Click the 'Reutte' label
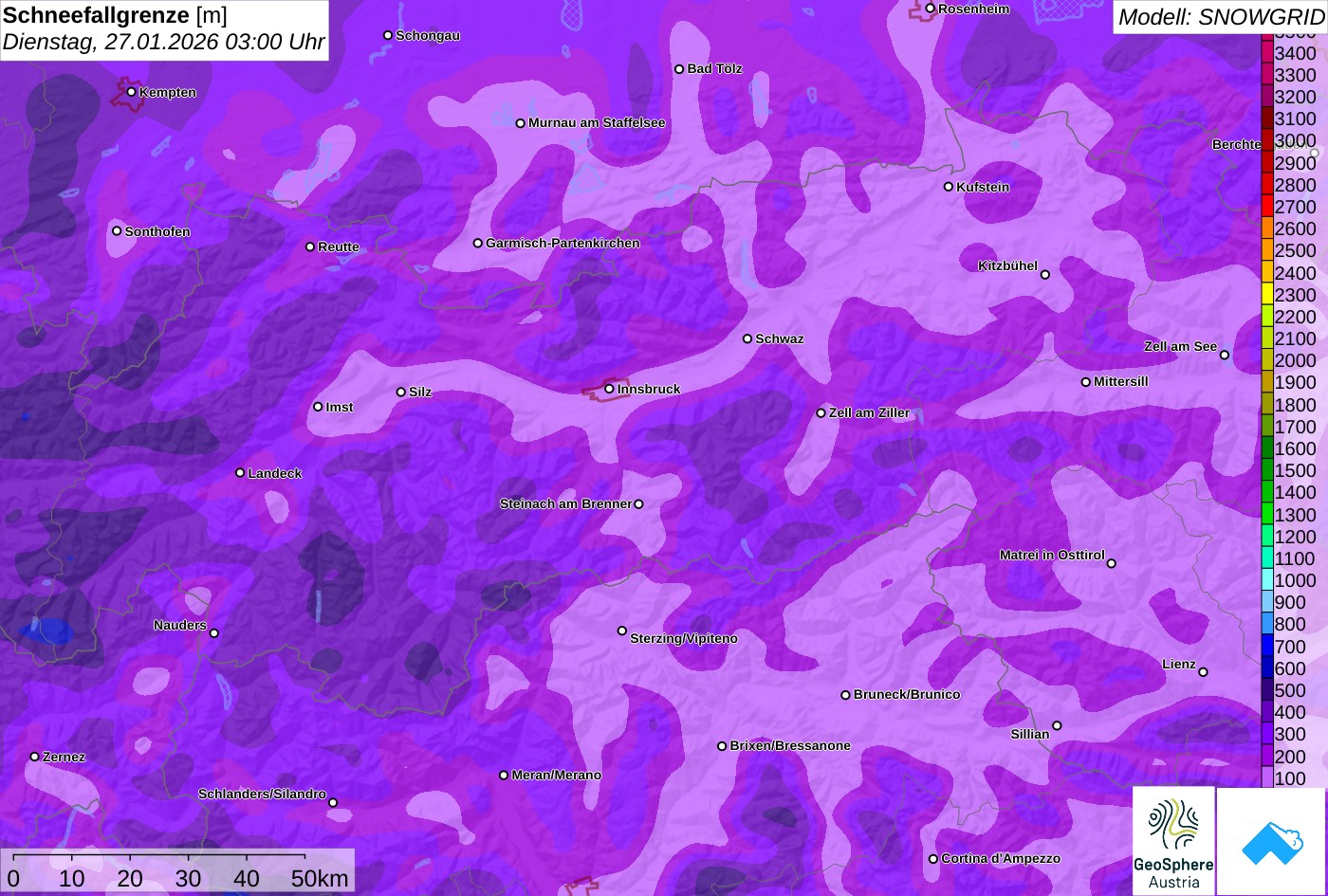This screenshot has width=1328, height=896. coord(339,247)
